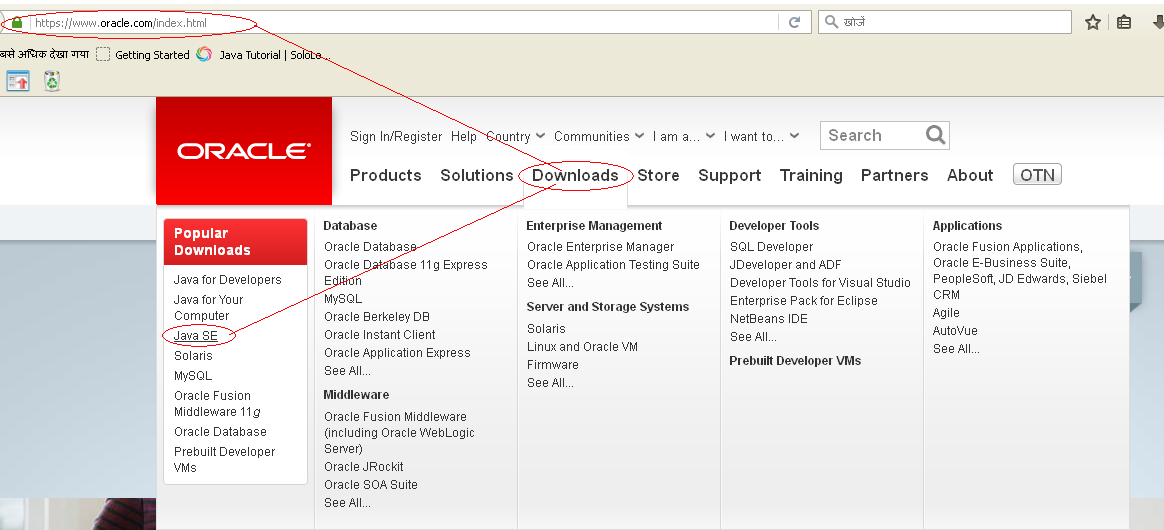Open the Getting Started bookmark
This screenshot has height=530, width=1164.
tap(143, 55)
